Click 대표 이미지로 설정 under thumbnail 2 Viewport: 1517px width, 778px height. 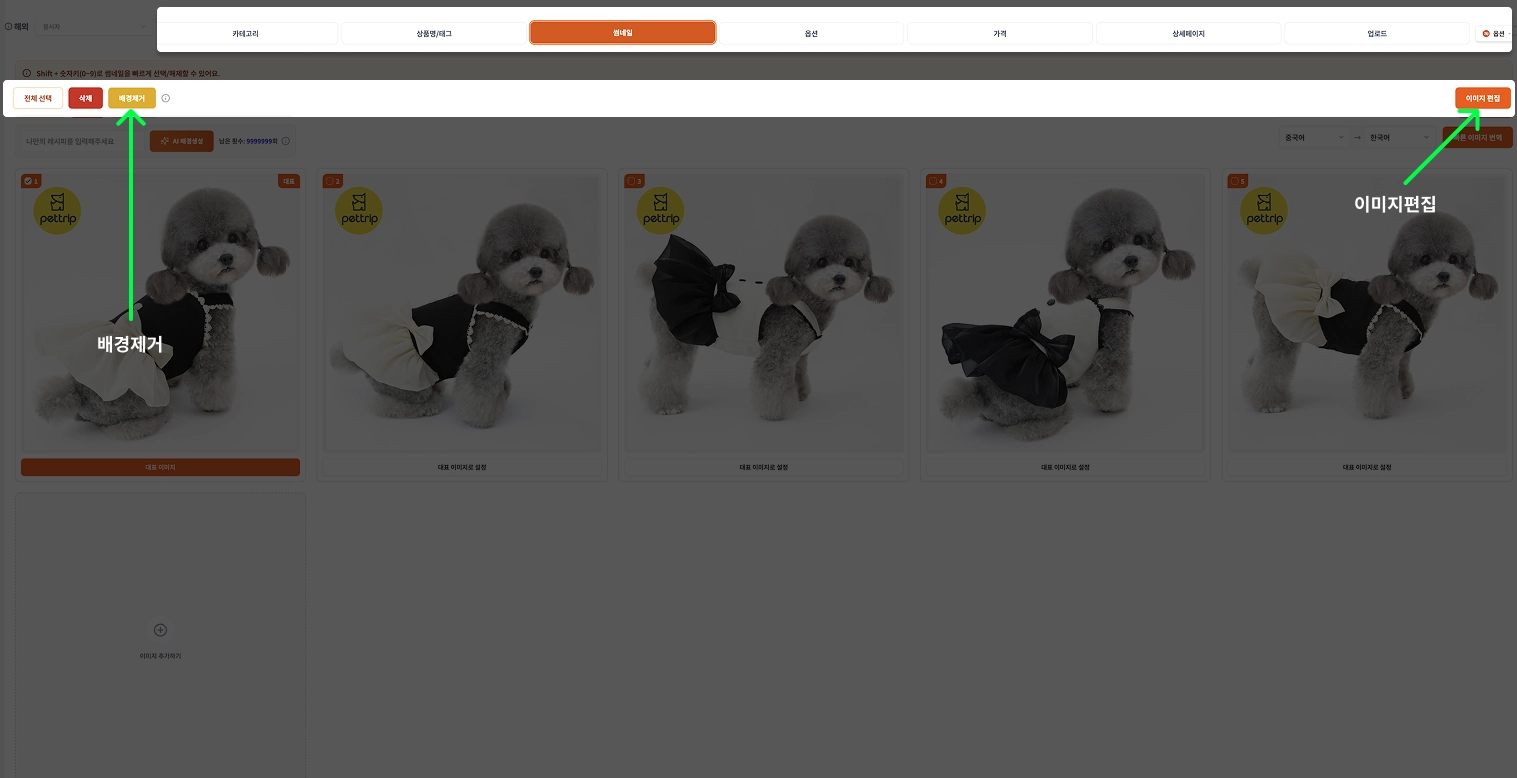coord(462,467)
